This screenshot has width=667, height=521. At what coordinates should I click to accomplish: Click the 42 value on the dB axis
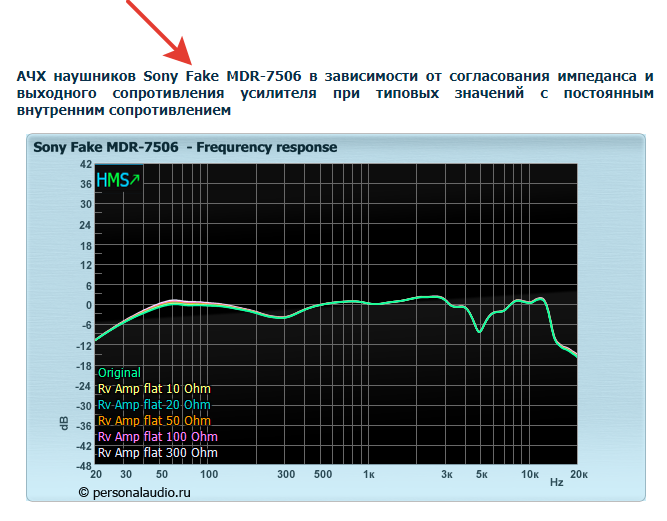pos(86,164)
